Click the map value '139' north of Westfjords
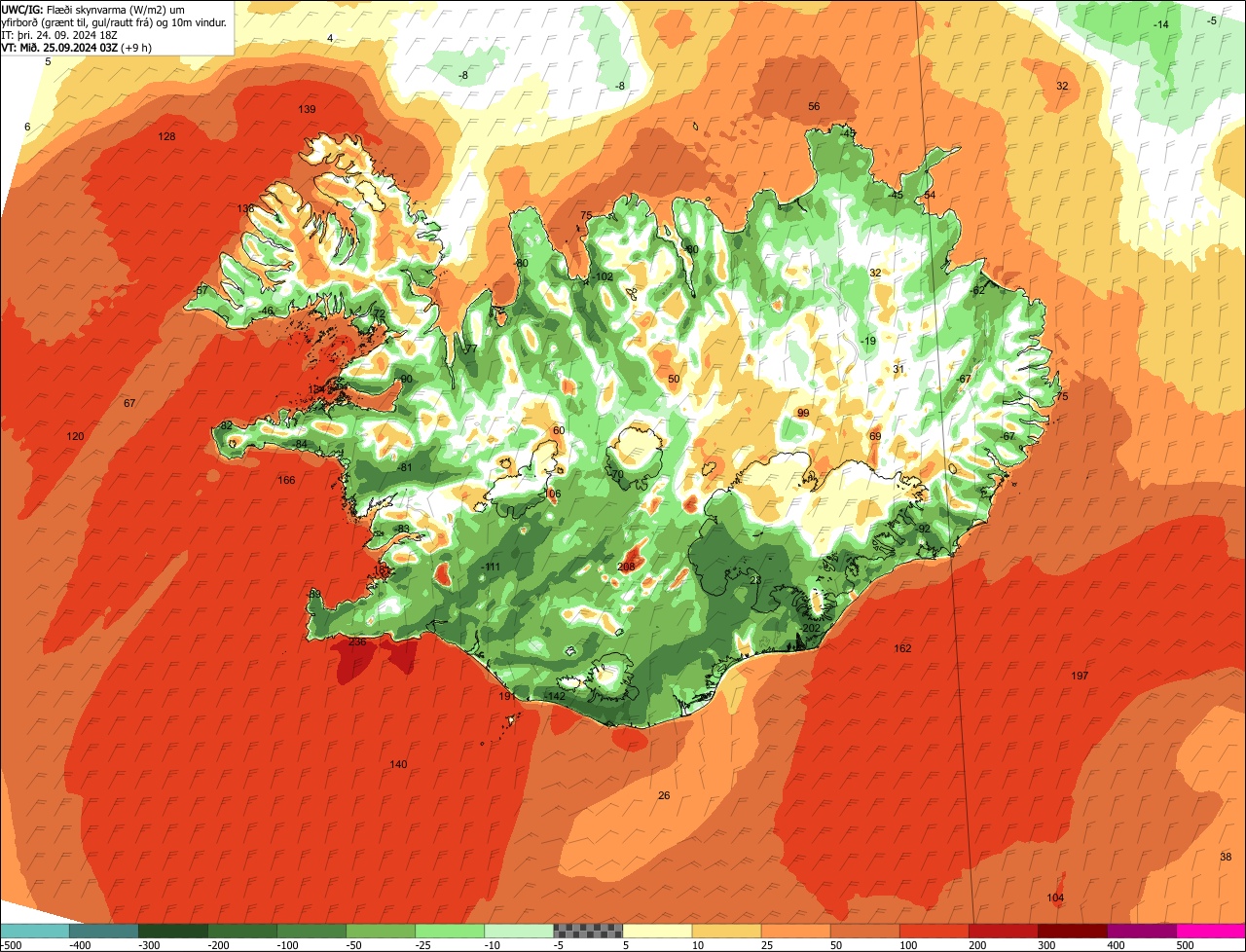 pos(307,109)
